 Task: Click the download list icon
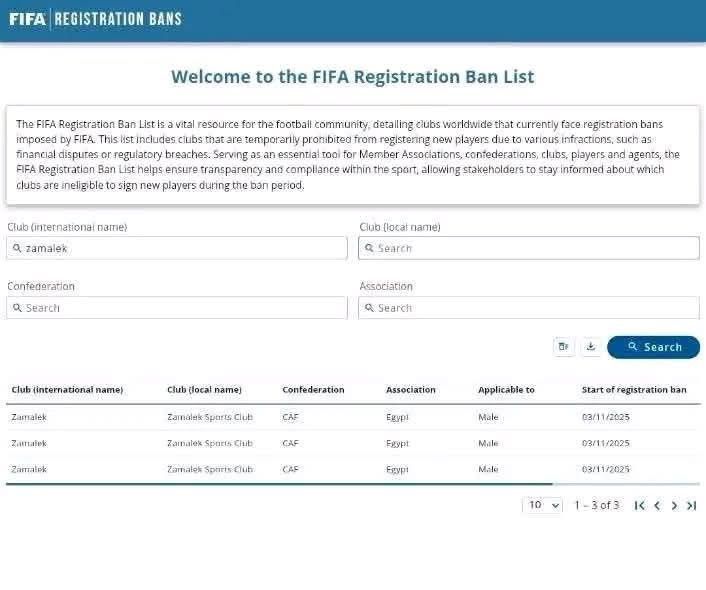click(x=590, y=347)
